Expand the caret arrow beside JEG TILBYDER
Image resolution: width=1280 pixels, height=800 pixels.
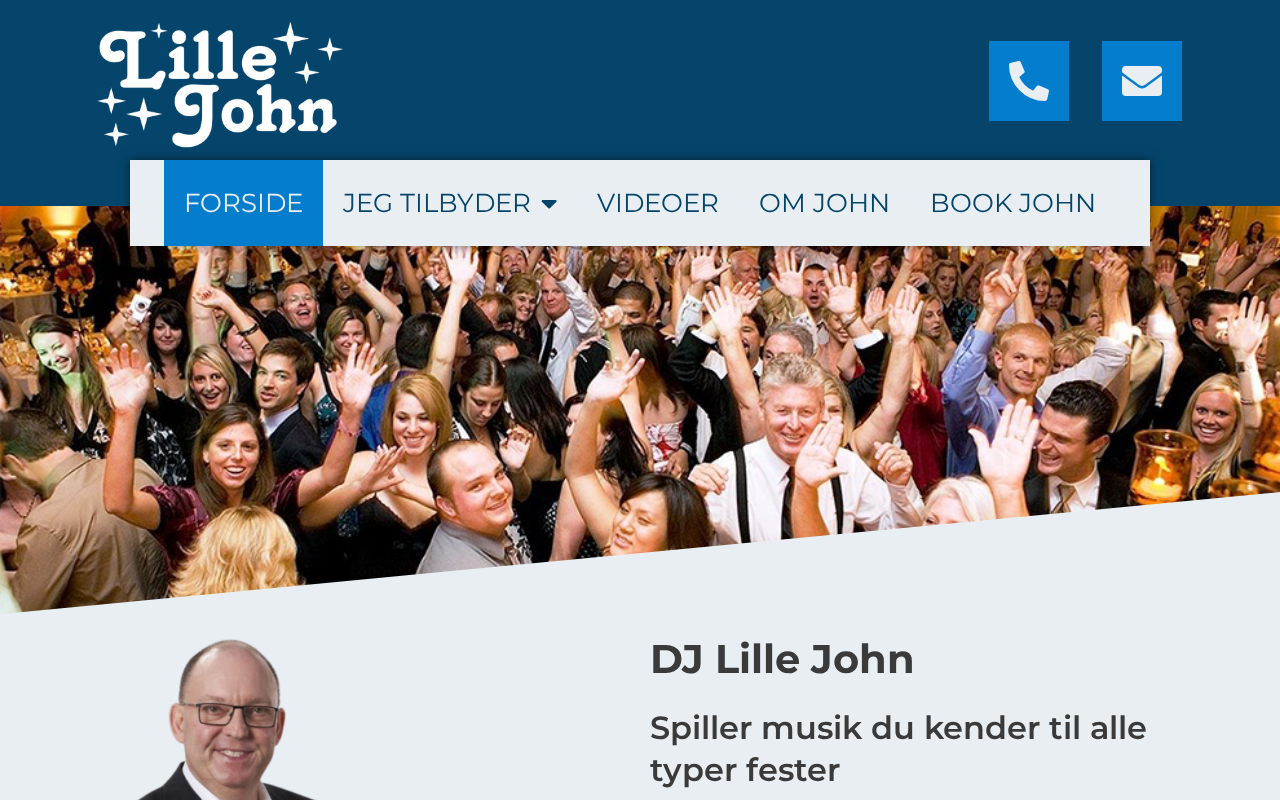click(549, 204)
